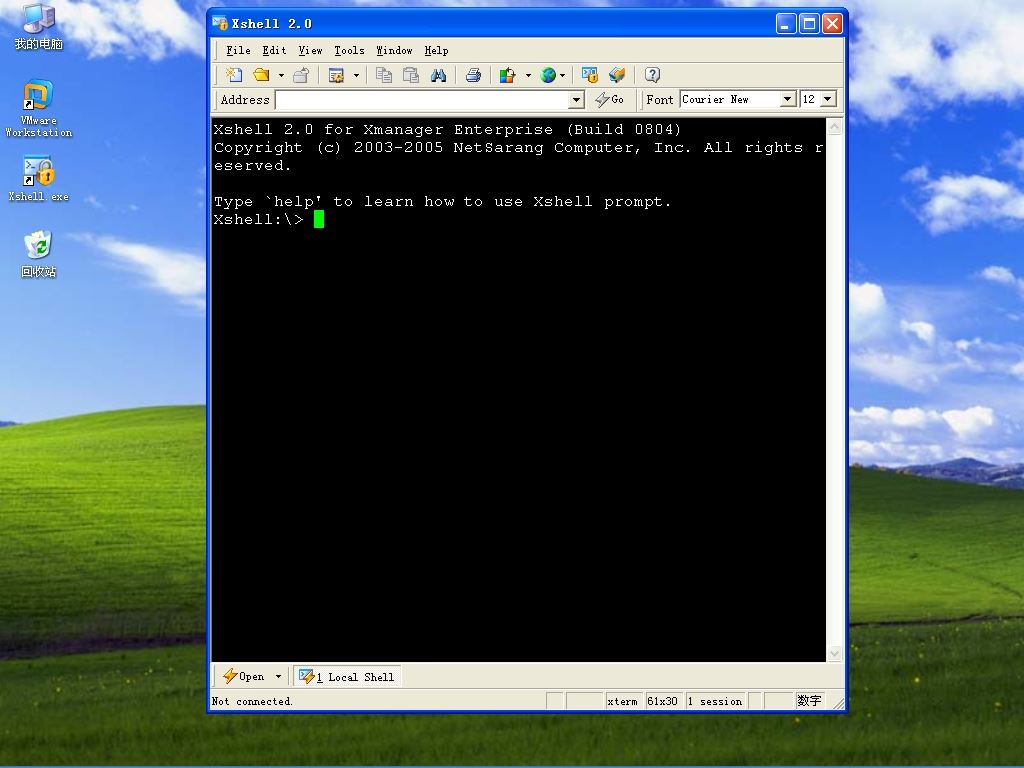This screenshot has height=768, width=1024.
Task: Open the Help menu
Action: click(436, 50)
